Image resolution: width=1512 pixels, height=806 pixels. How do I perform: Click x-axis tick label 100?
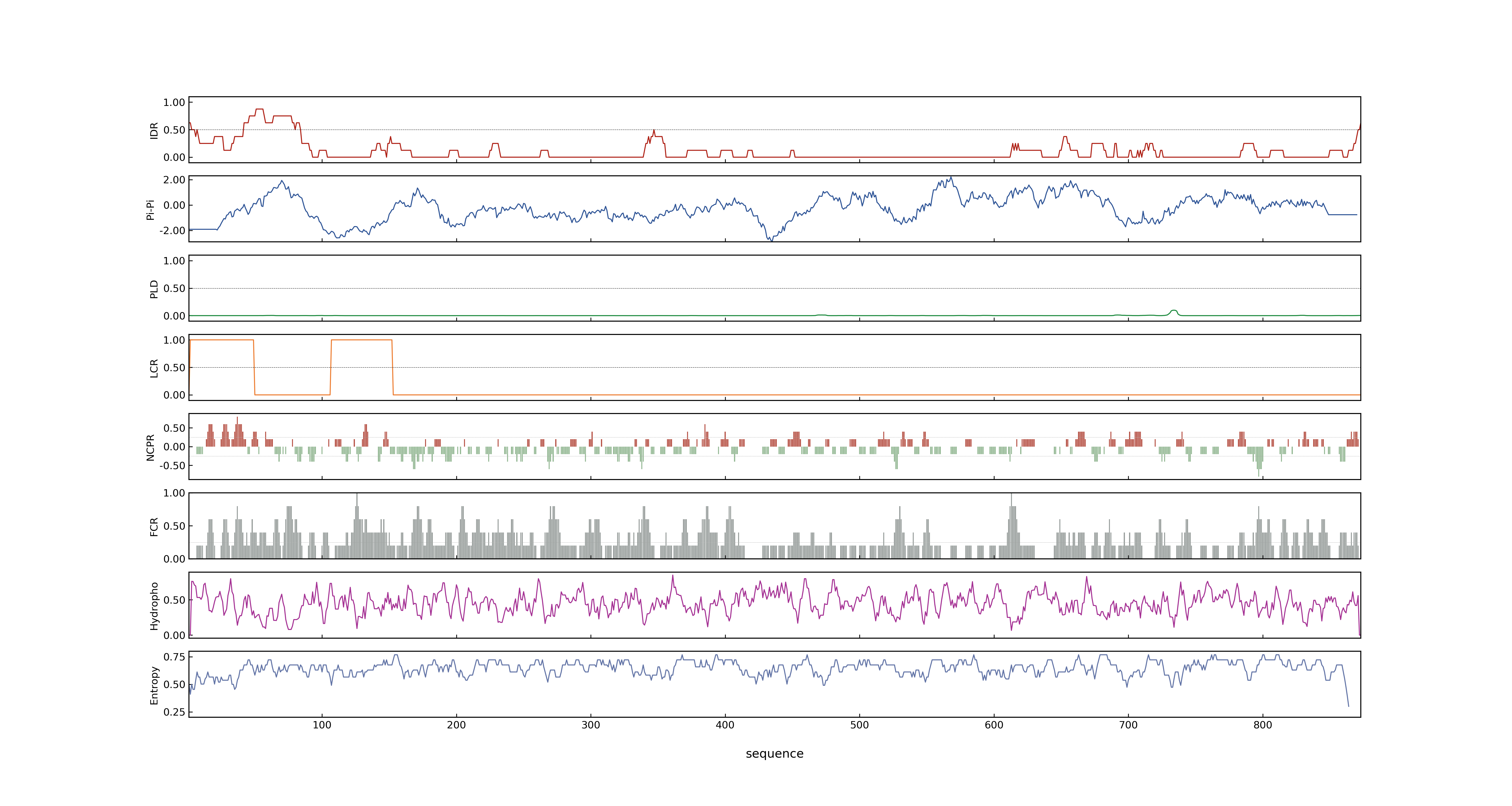(x=322, y=725)
